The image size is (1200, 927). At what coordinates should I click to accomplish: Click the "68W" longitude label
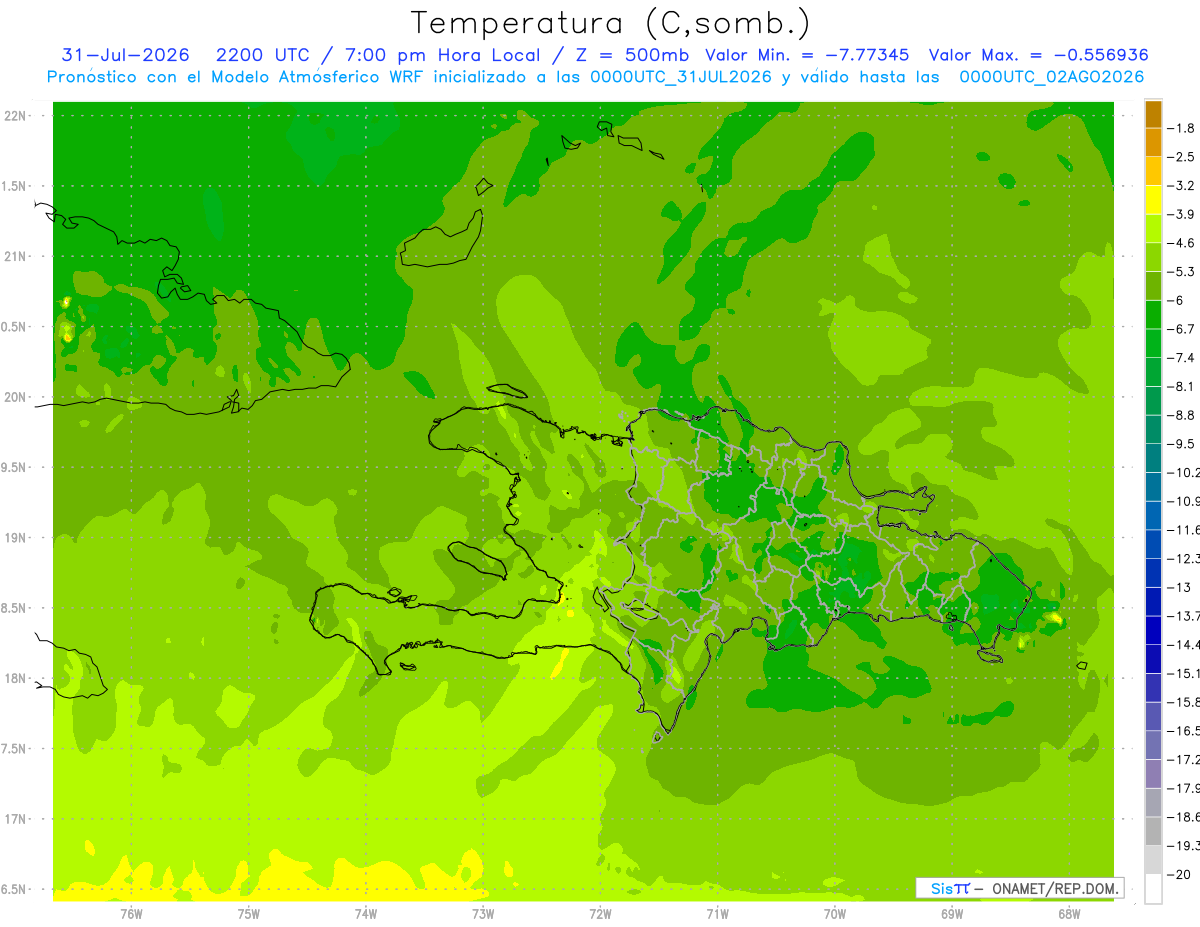pos(1069,913)
